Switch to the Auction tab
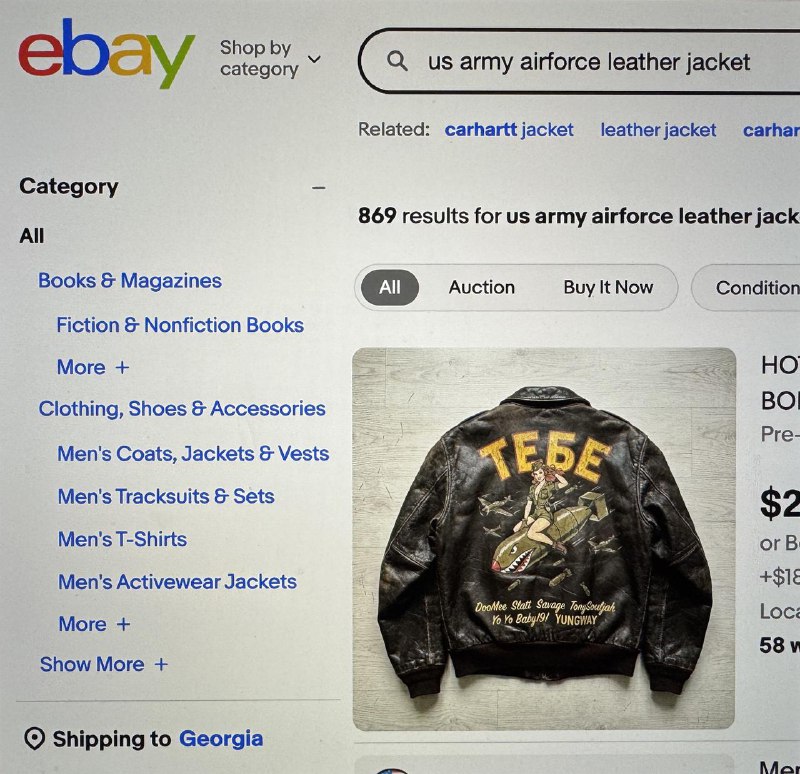This screenshot has width=800, height=774. click(481, 288)
